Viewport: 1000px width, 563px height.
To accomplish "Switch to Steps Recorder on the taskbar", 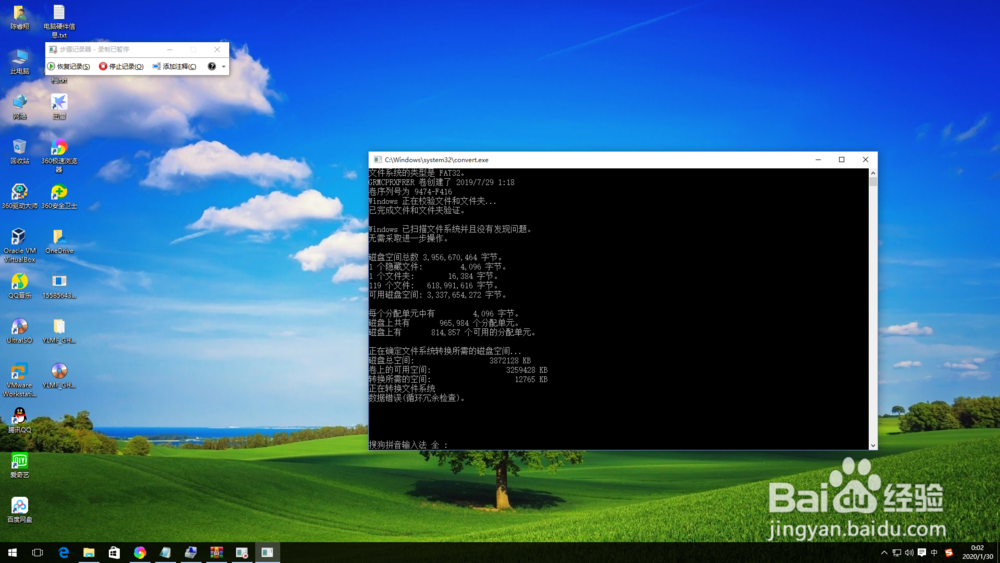I will 242,552.
